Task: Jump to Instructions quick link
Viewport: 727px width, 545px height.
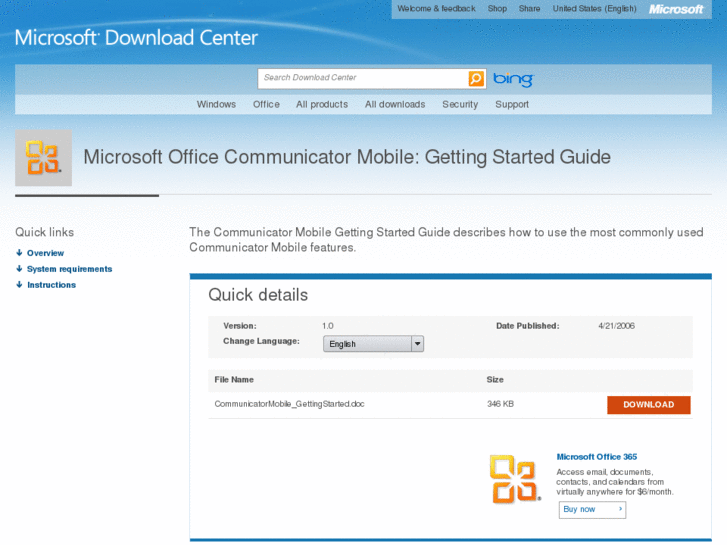Action: (51, 285)
